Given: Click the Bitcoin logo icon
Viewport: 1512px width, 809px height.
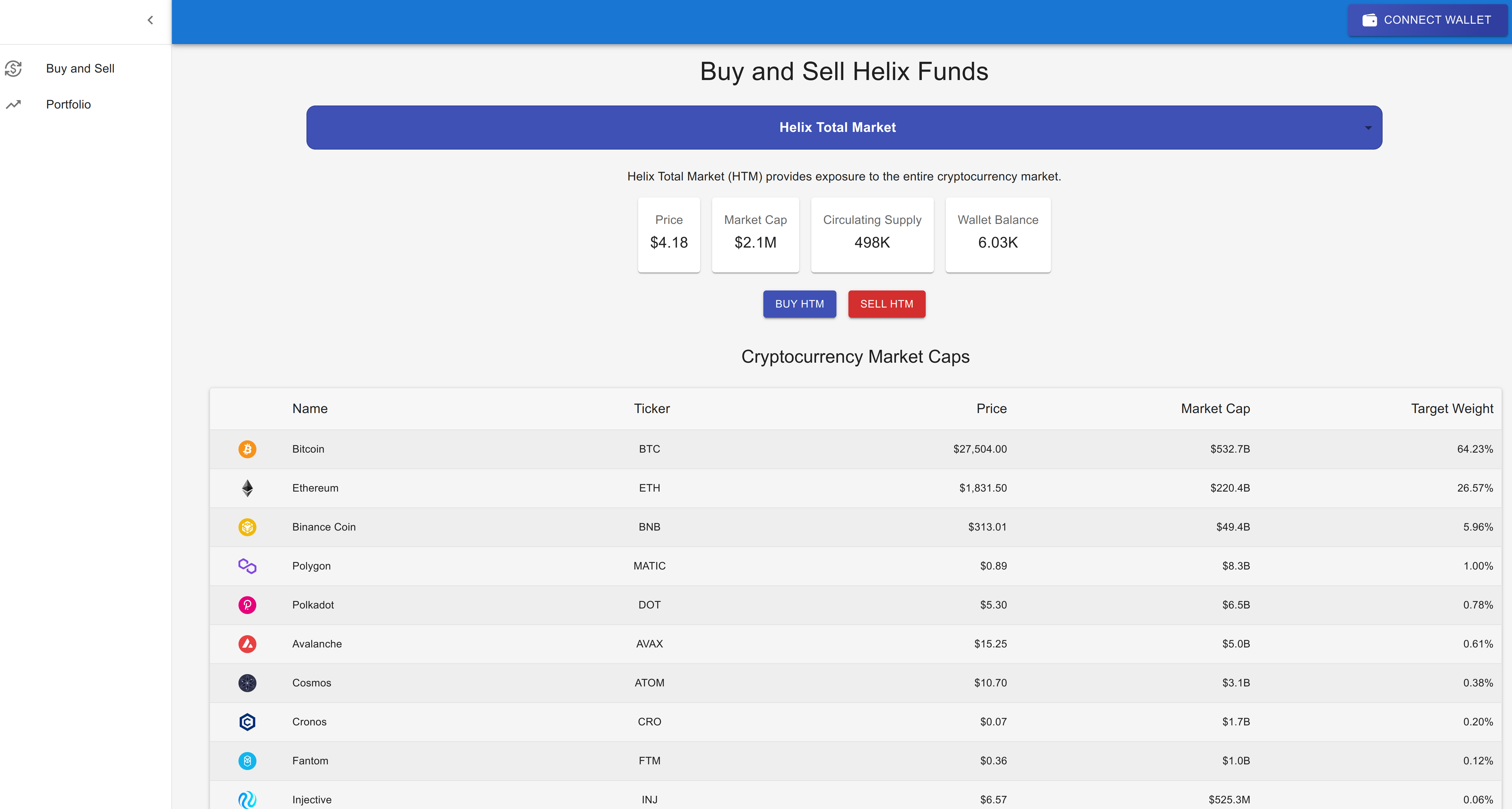Looking at the screenshot, I should point(247,449).
